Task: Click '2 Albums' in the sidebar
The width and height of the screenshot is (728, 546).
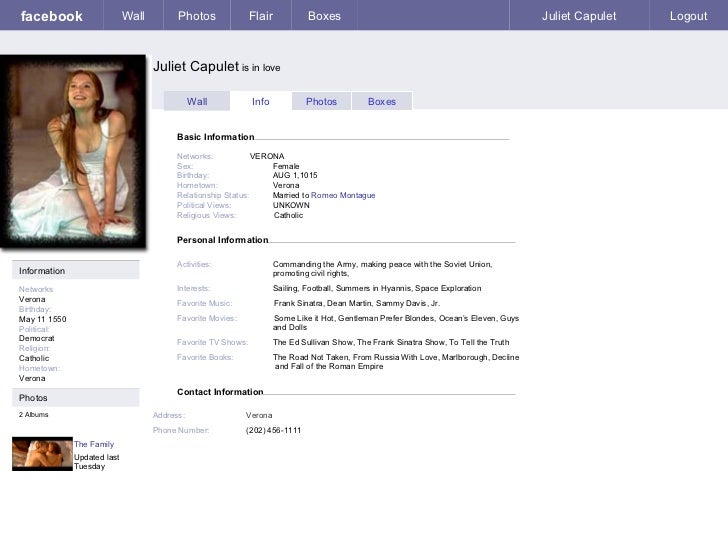Action: click(x=33, y=415)
